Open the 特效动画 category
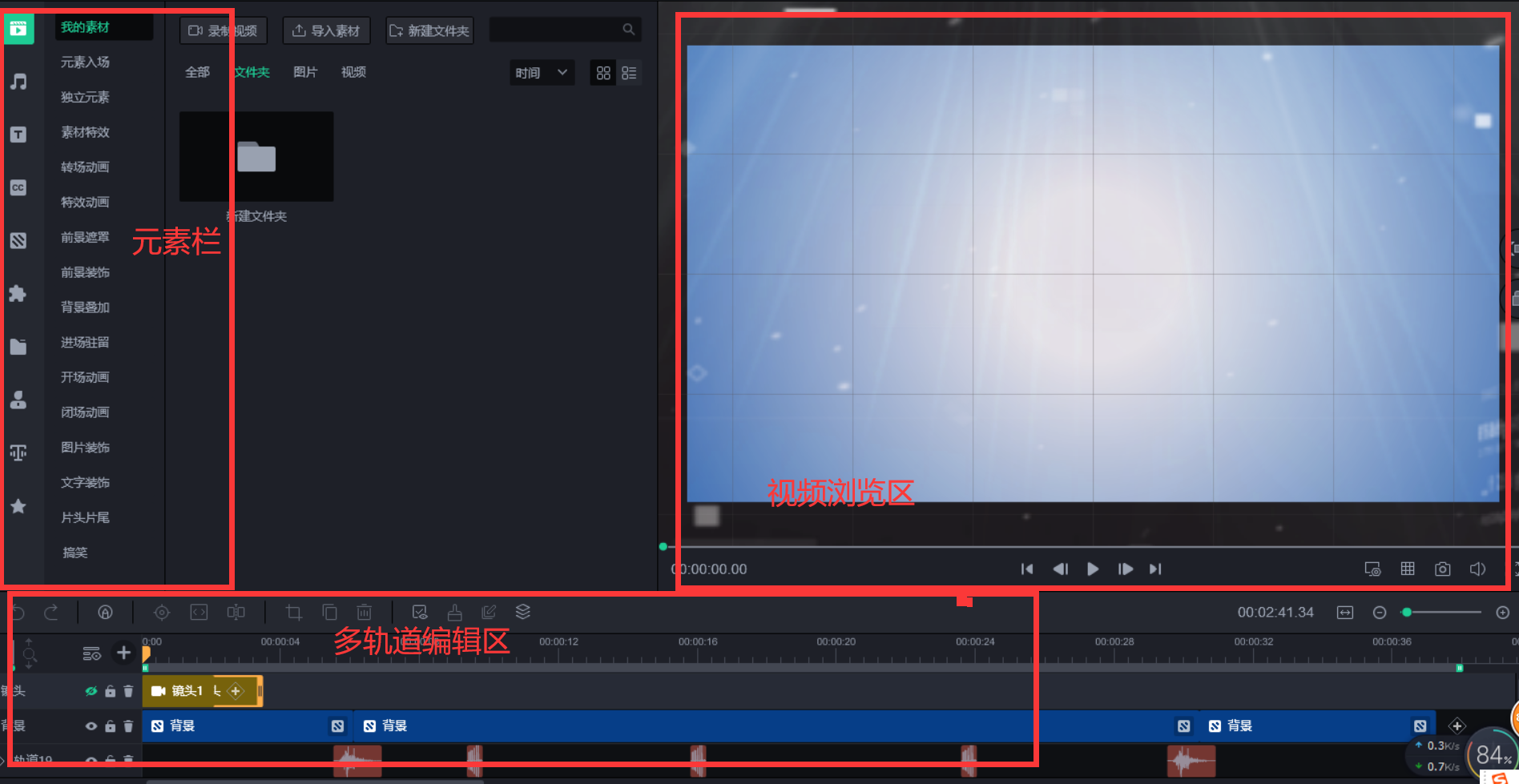Viewport: 1519px width, 784px height. (85, 202)
